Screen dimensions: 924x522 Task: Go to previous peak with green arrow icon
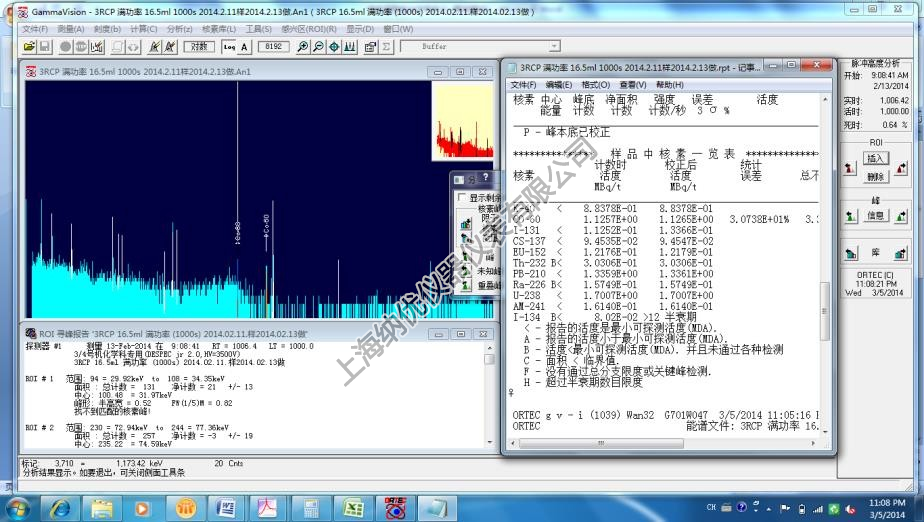pos(850,216)
